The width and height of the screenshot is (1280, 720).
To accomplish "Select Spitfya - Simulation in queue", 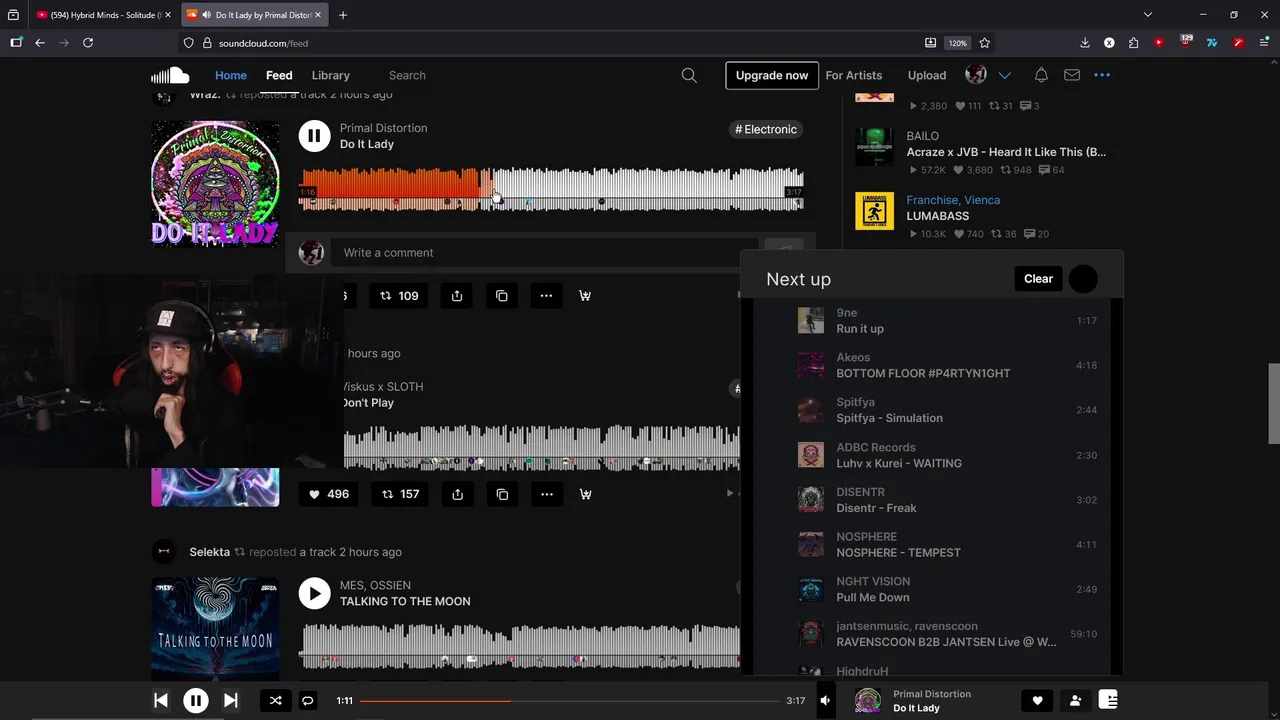I will tap(948, 410).
